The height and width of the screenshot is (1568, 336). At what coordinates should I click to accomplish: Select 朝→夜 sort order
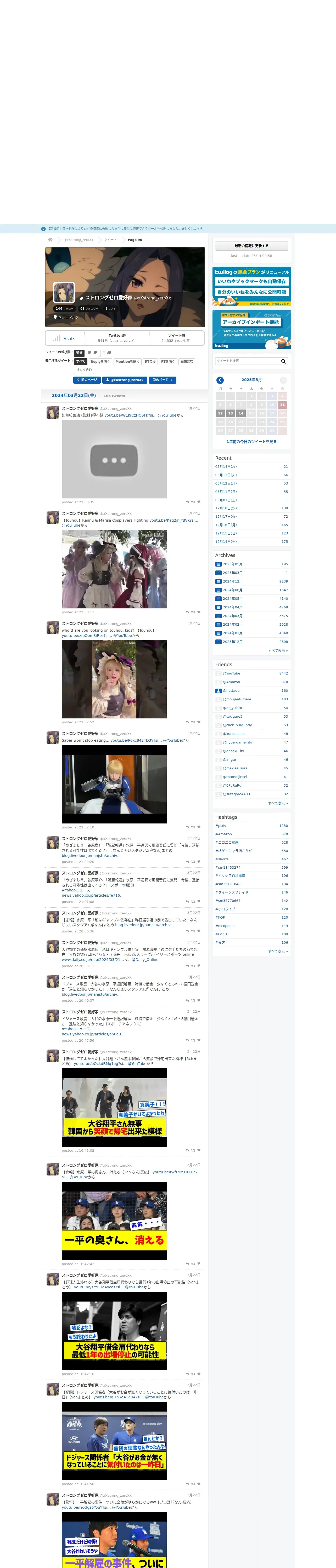click(92, 353)
